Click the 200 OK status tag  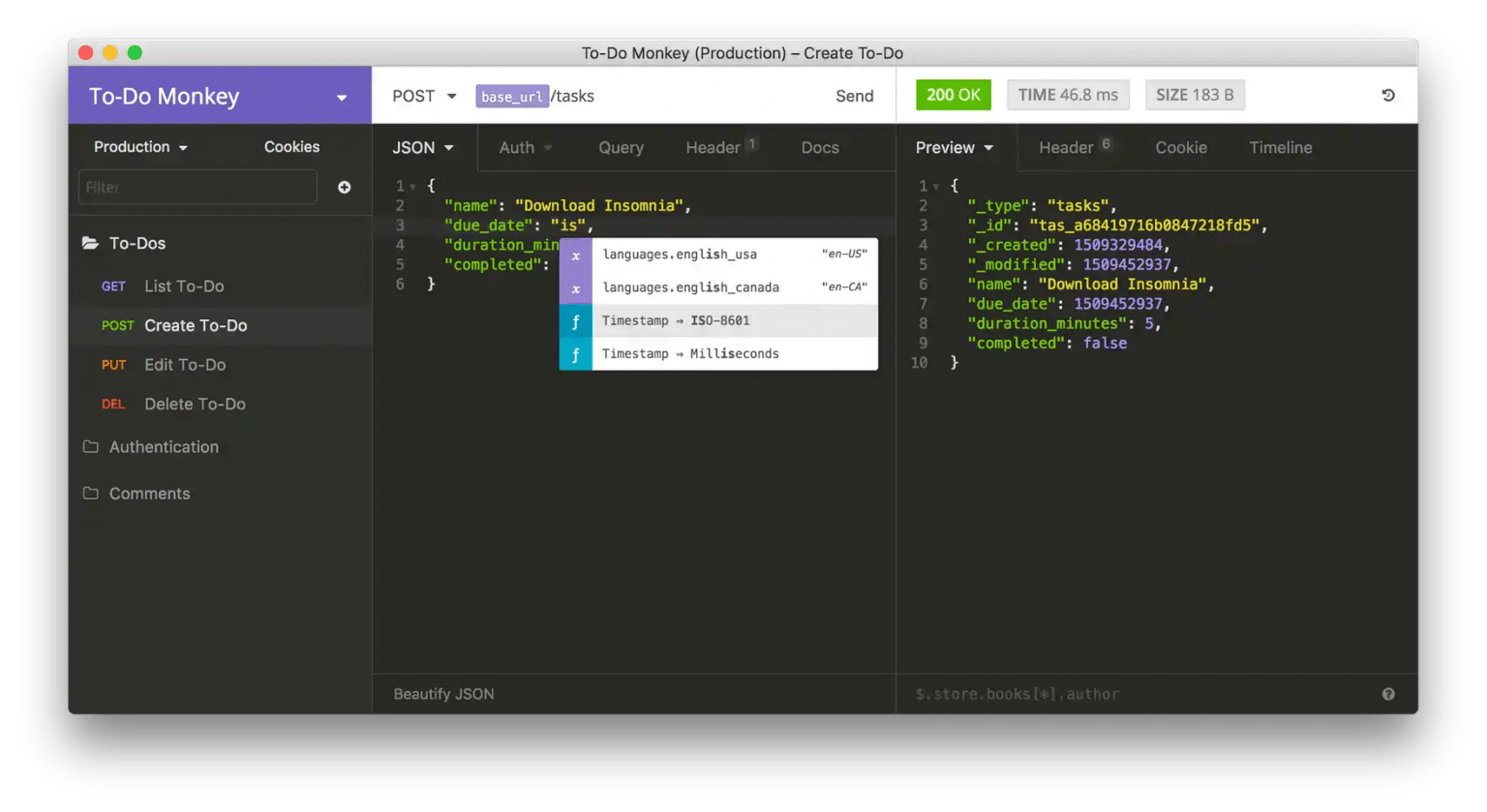(953, 95)
